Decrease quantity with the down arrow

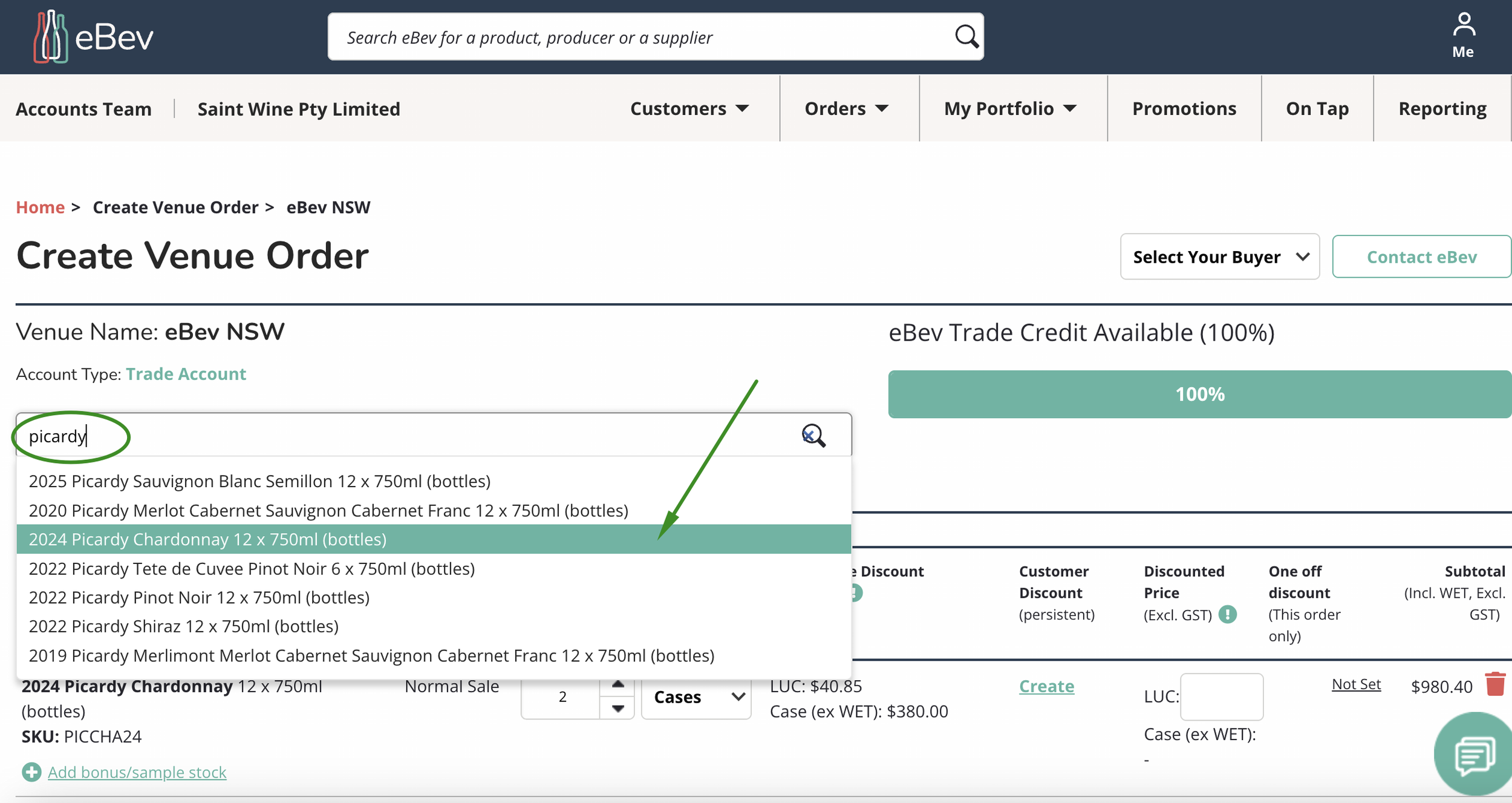(x=618, y=709)
